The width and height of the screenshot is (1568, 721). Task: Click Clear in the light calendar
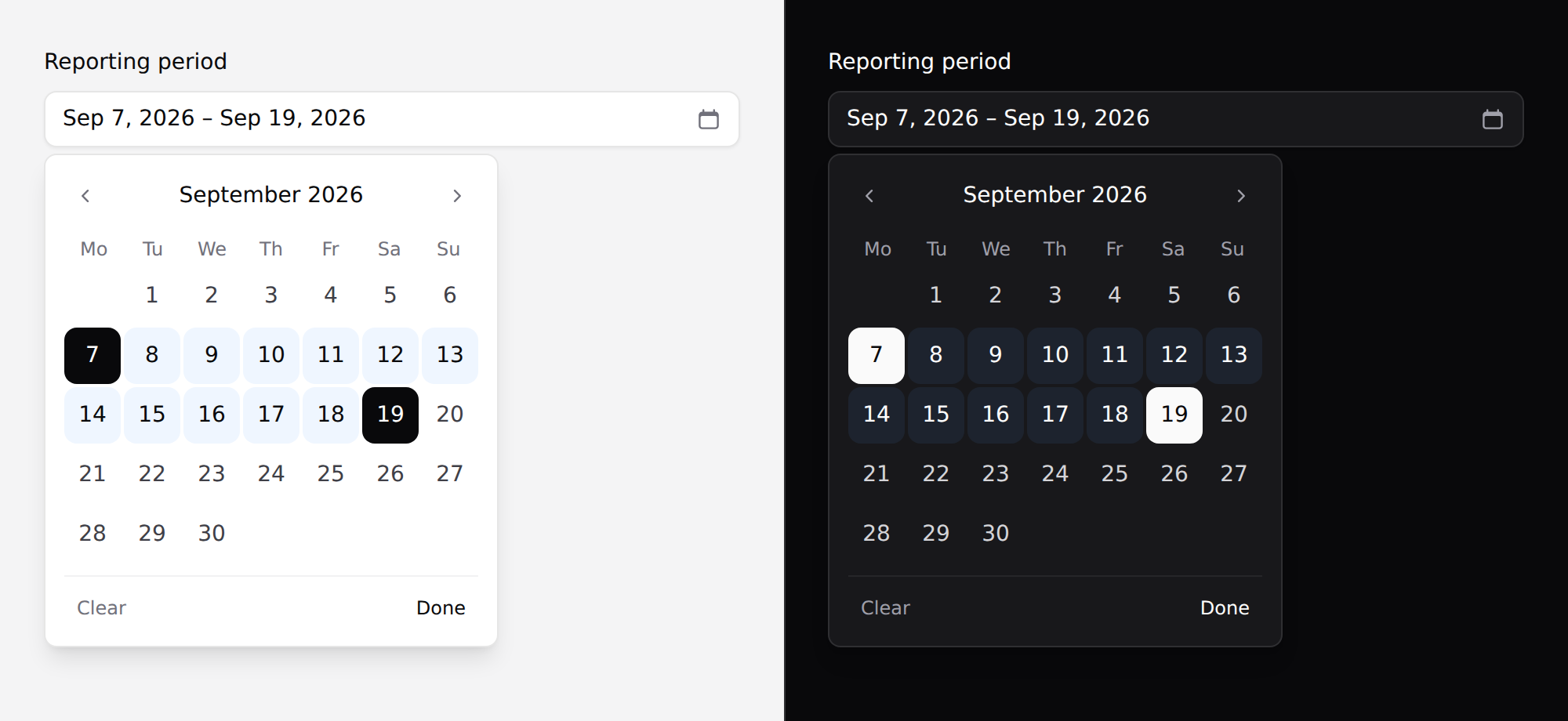(102, 608)
